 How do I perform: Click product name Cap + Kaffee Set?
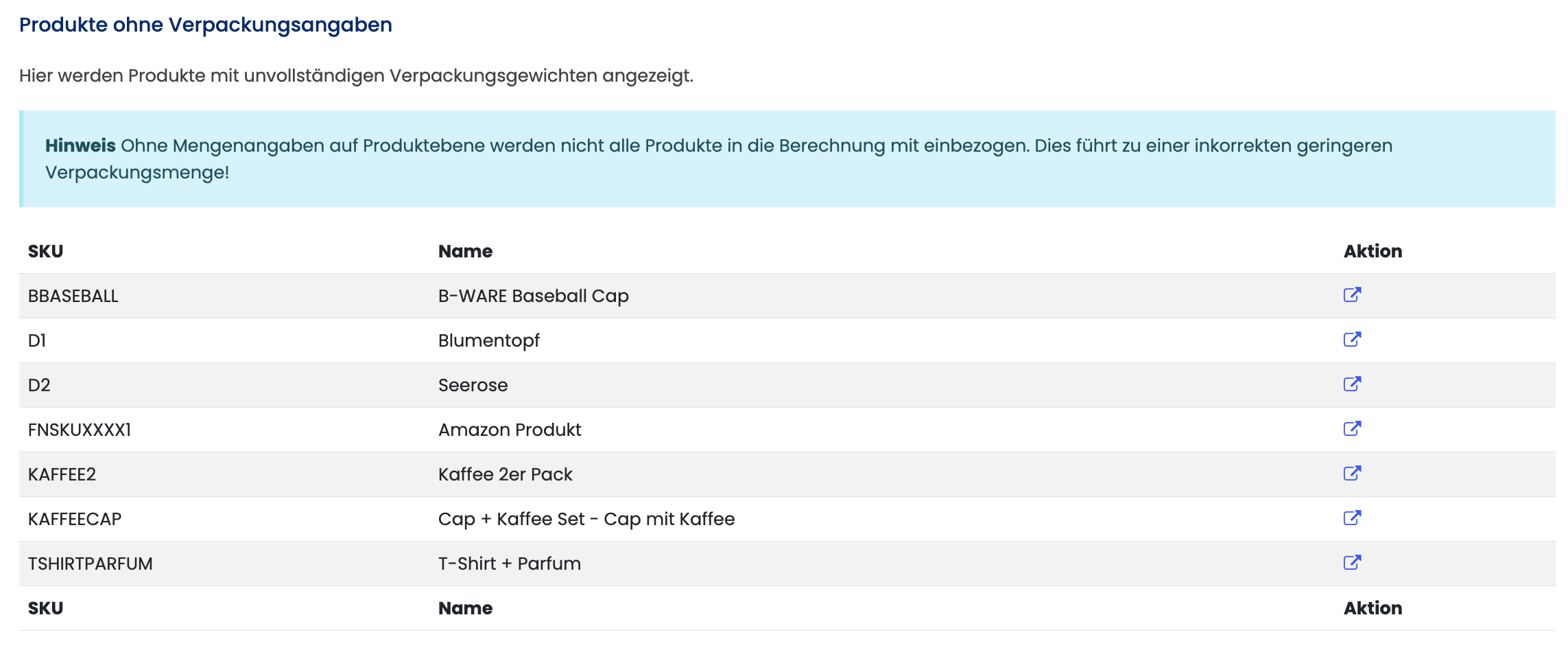(586, 519)
